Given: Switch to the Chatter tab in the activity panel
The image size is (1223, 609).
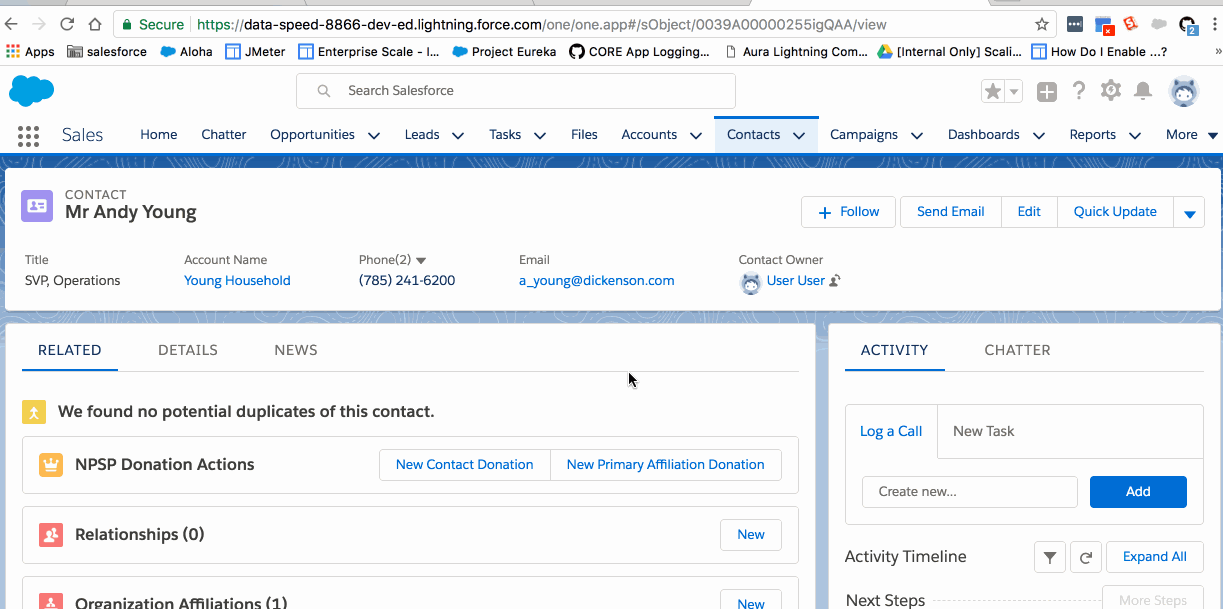Looking at the screenshot, I should pyautogui.click(x=1017, y=350).
